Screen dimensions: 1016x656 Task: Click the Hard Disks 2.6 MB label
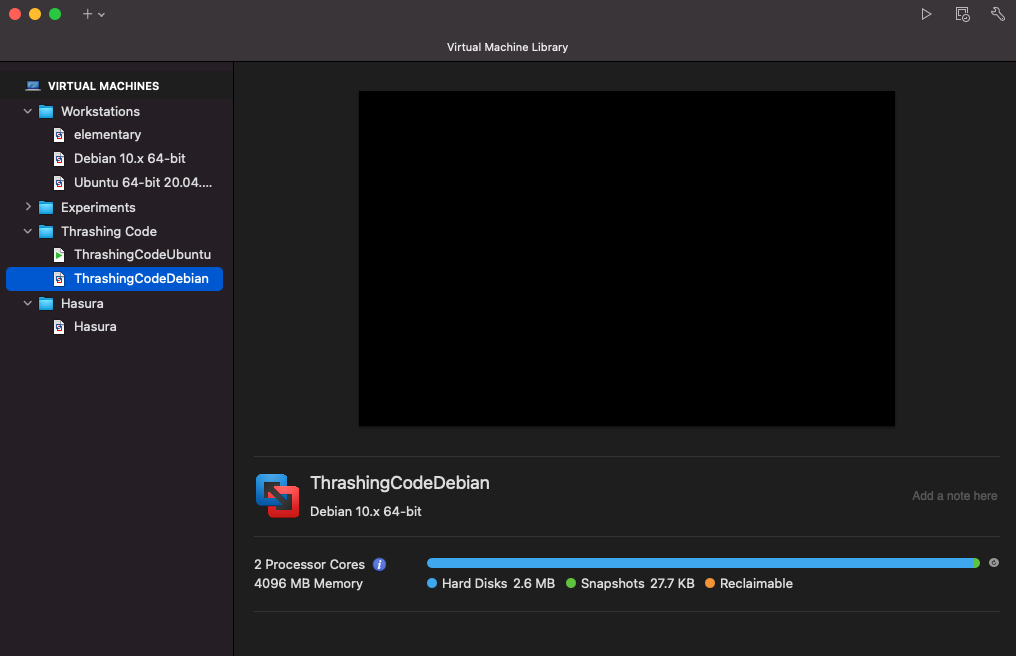click(498, 583)
